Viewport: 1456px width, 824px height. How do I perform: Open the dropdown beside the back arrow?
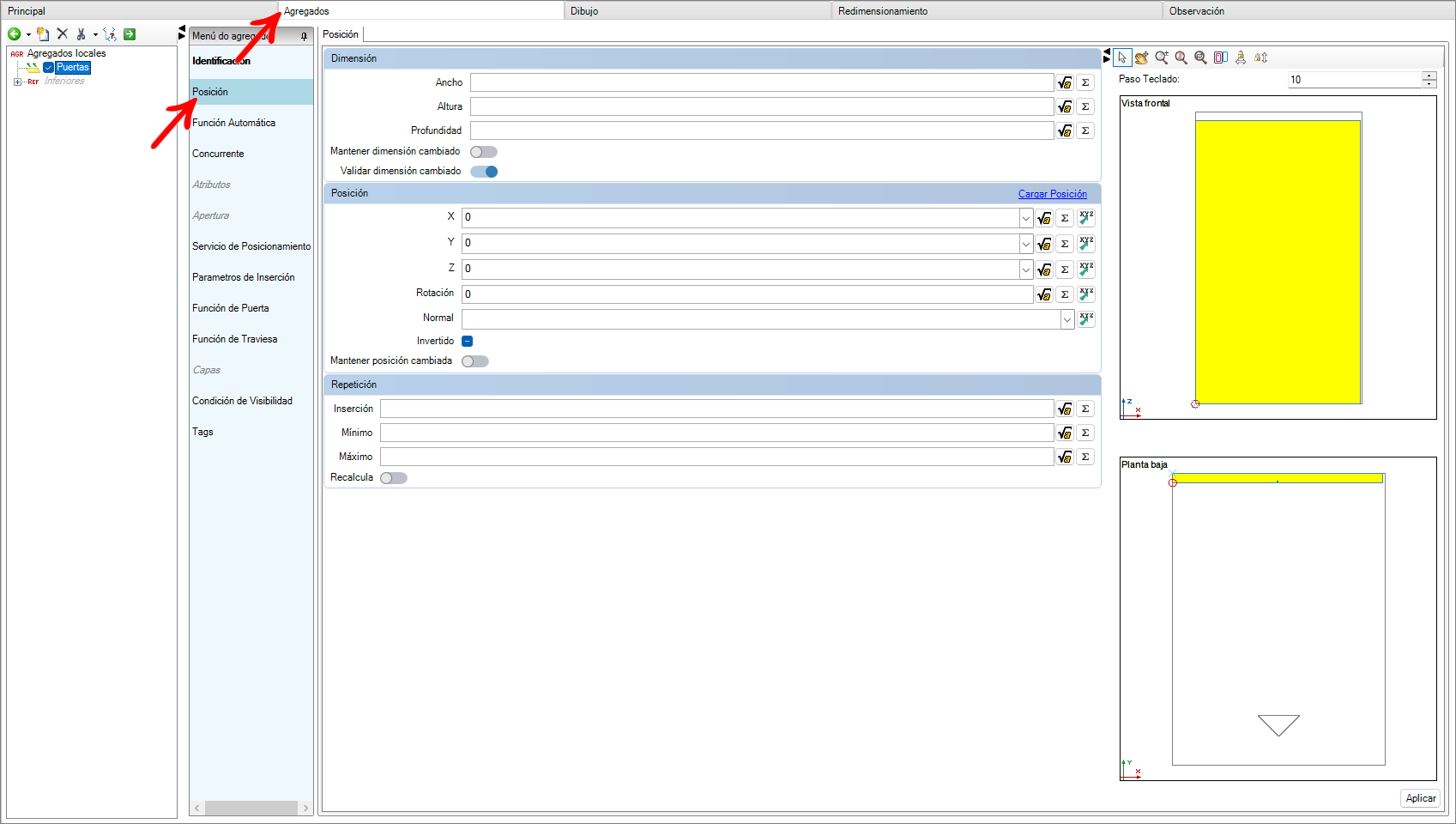pyautogui.click(x=28, y=35)
